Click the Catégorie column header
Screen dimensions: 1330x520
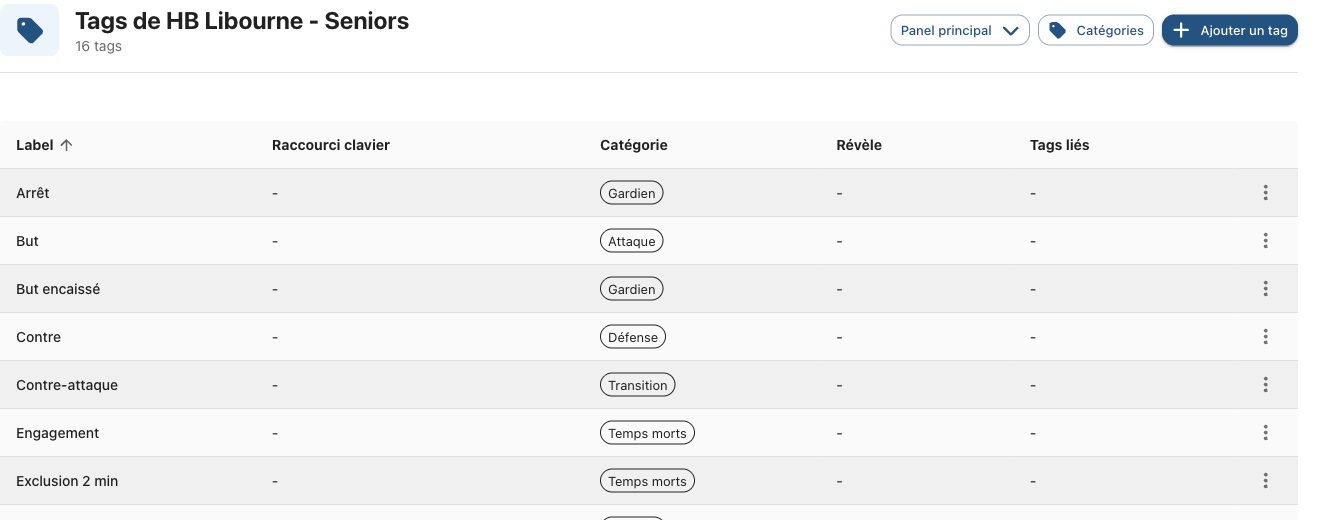(634, 145)
